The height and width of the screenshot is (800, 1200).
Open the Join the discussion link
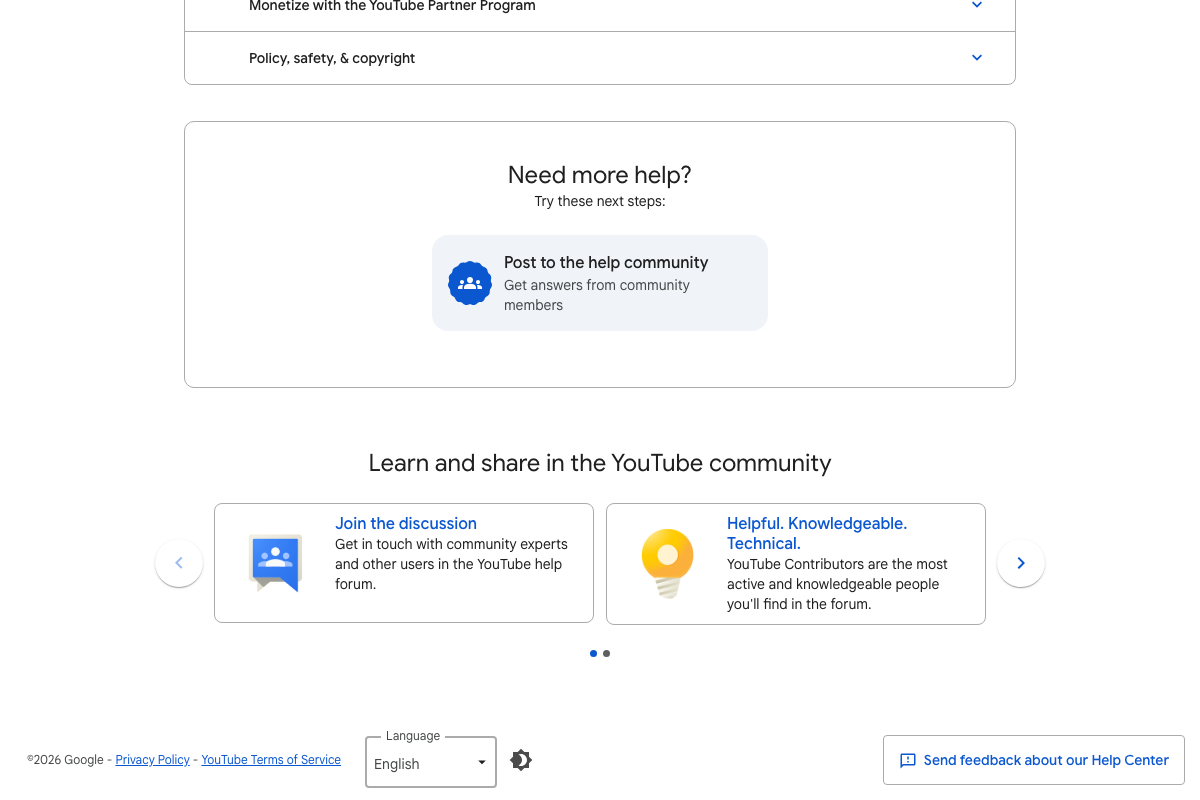point(406,523)
